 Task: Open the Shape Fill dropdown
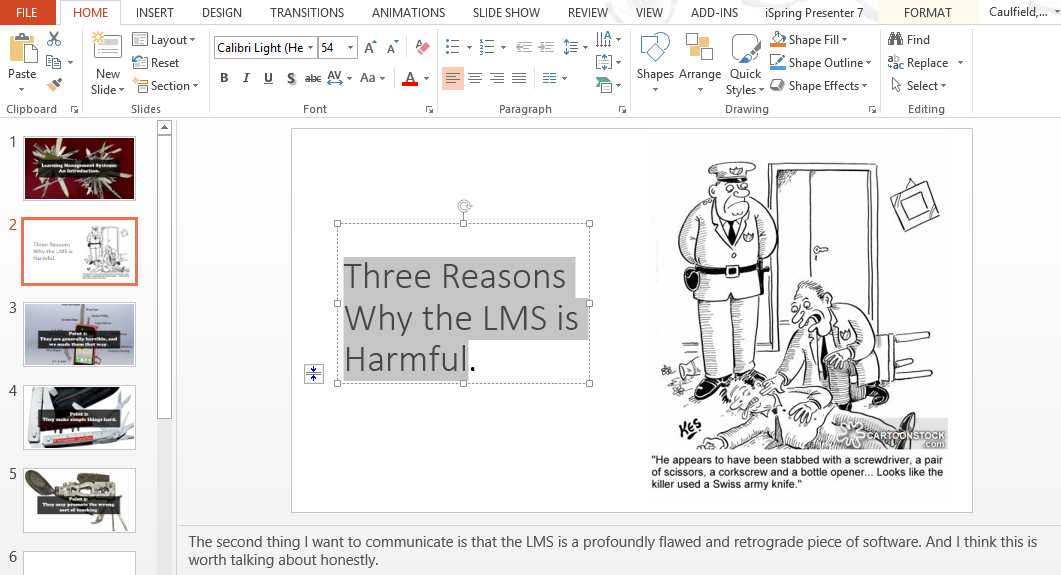click(845, 40)
